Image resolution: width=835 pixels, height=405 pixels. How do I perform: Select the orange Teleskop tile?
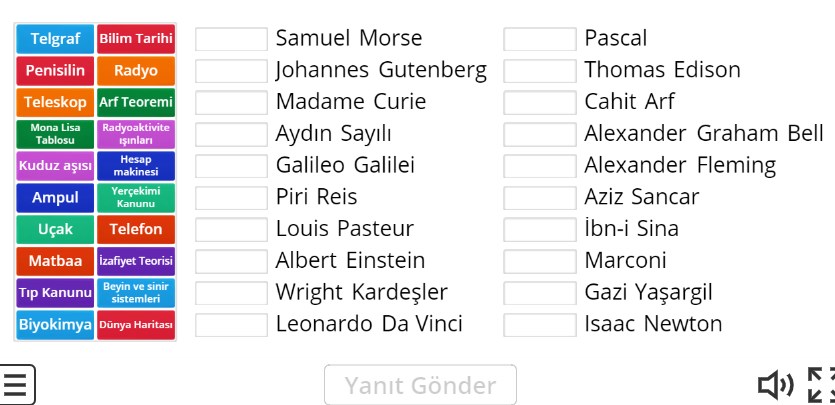[x=55, y=102]
